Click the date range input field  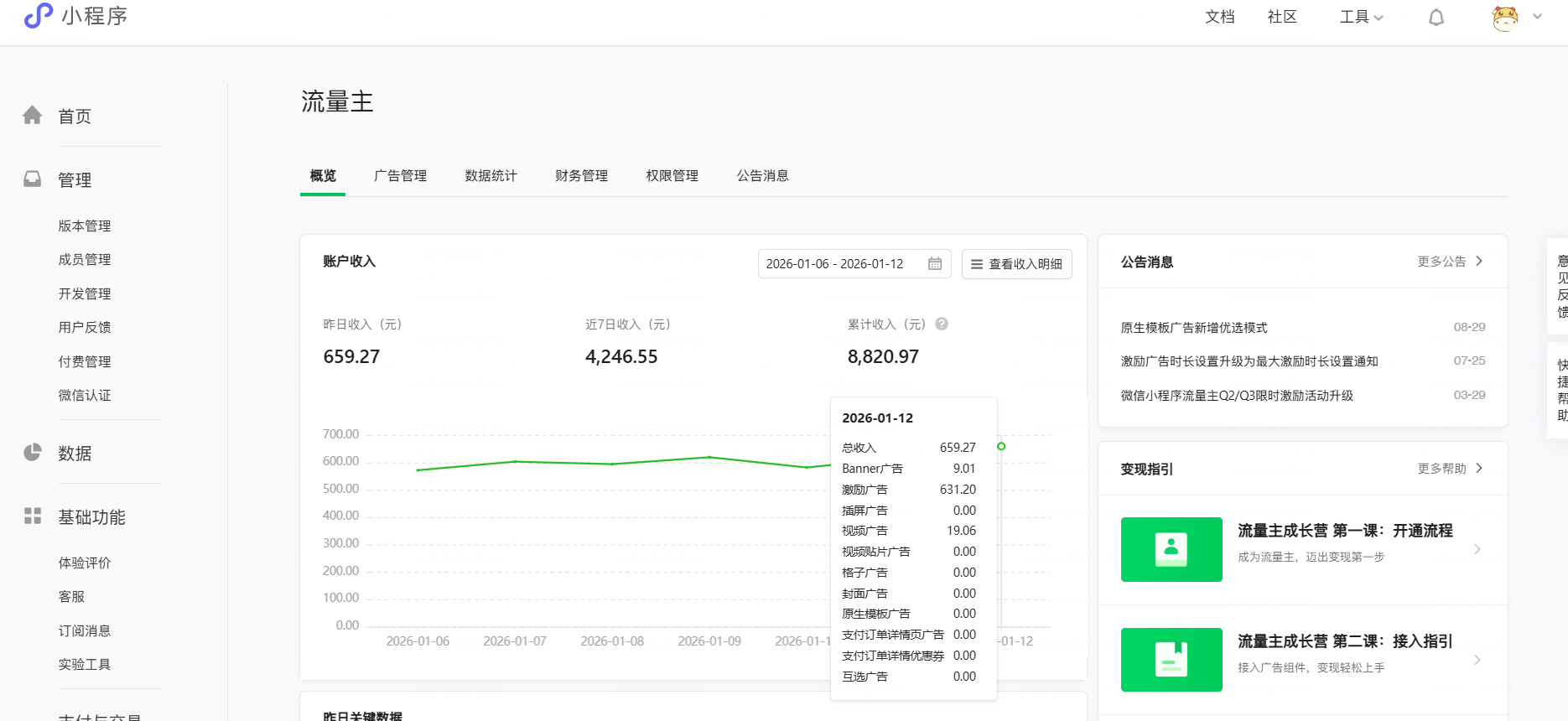point(854,264)
